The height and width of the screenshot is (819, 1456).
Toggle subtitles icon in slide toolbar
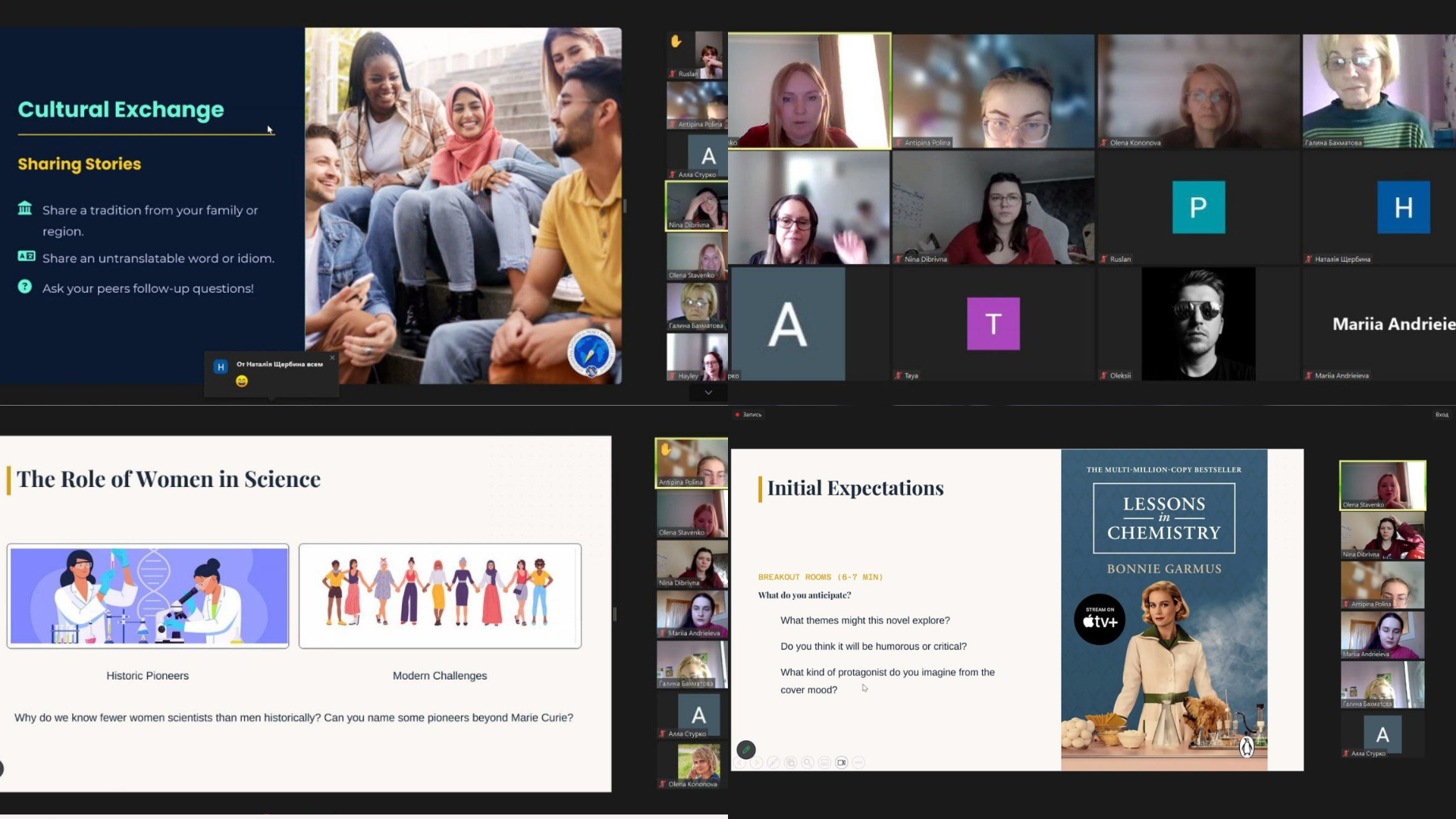coord(824,762)
